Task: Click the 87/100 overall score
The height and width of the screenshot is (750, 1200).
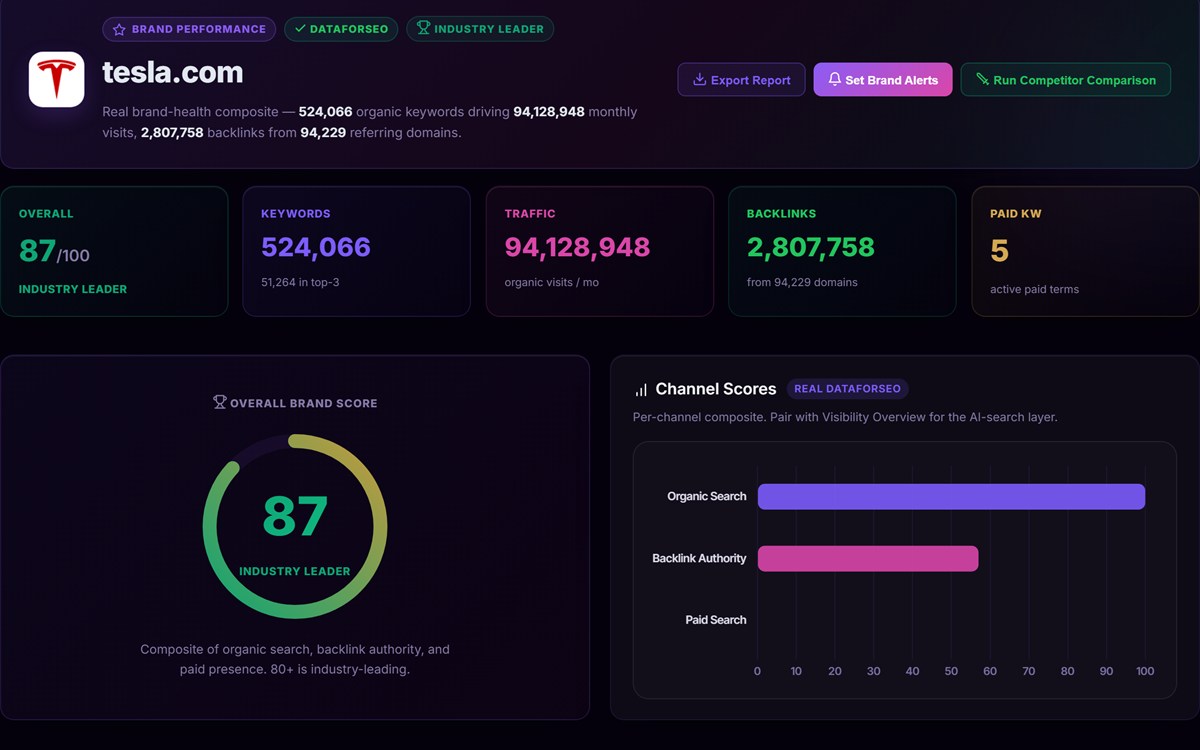Action: pos(54,251)
